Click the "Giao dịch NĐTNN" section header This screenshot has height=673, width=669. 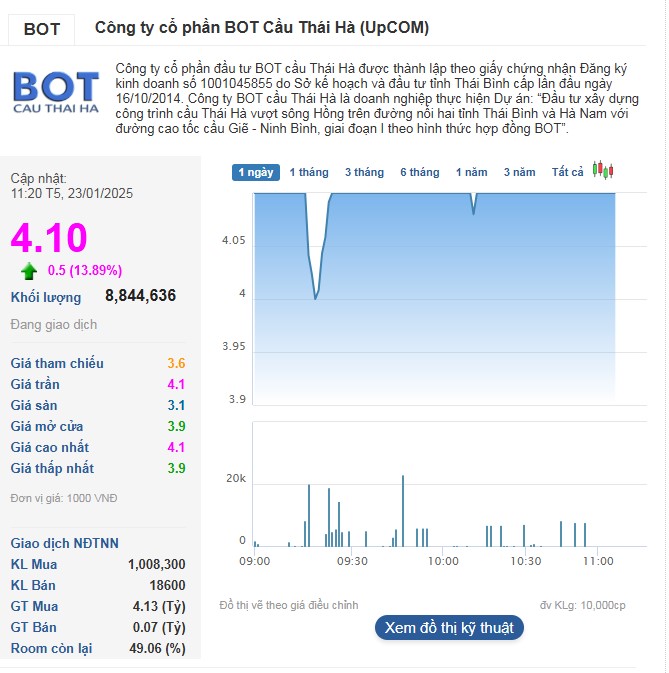pyautogui.click(x=65, y=543)
